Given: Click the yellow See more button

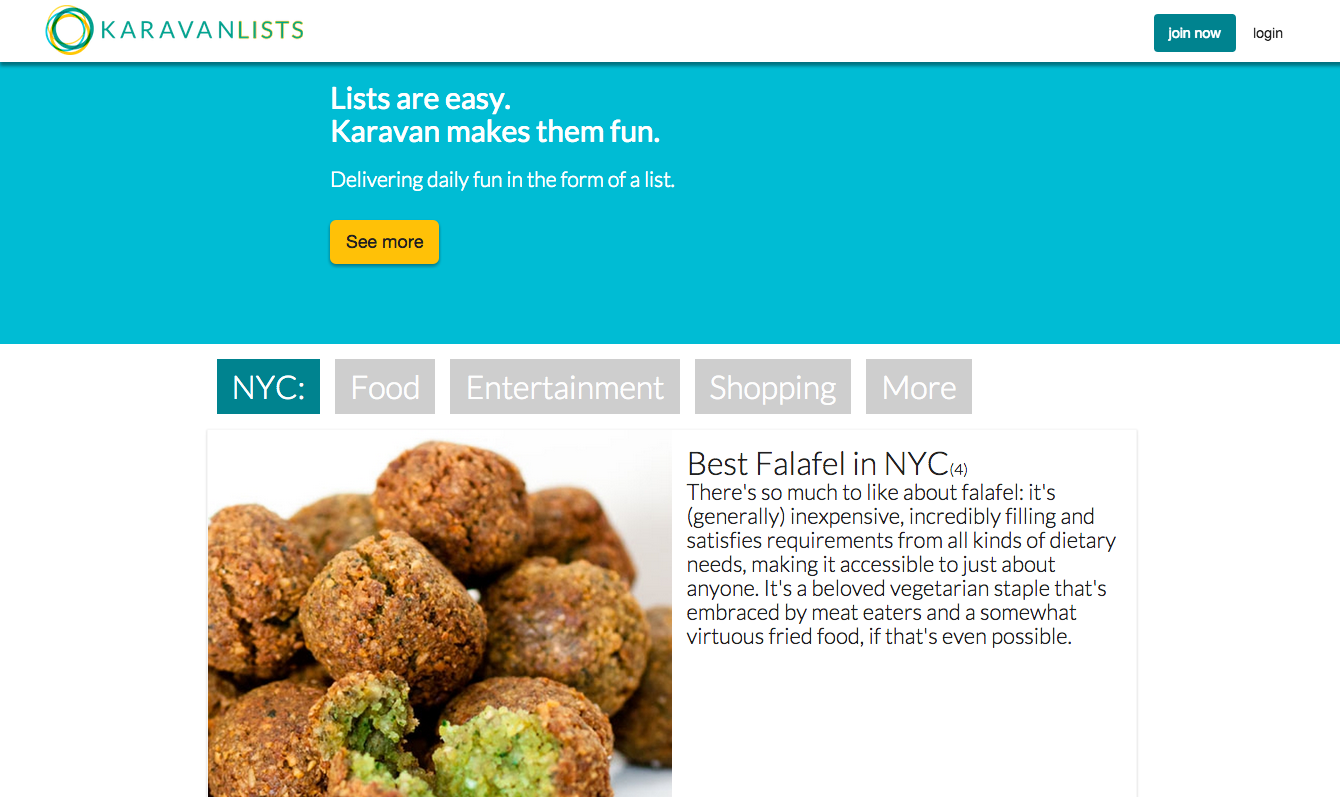Looking at the screenshot, I should [384, 242].
